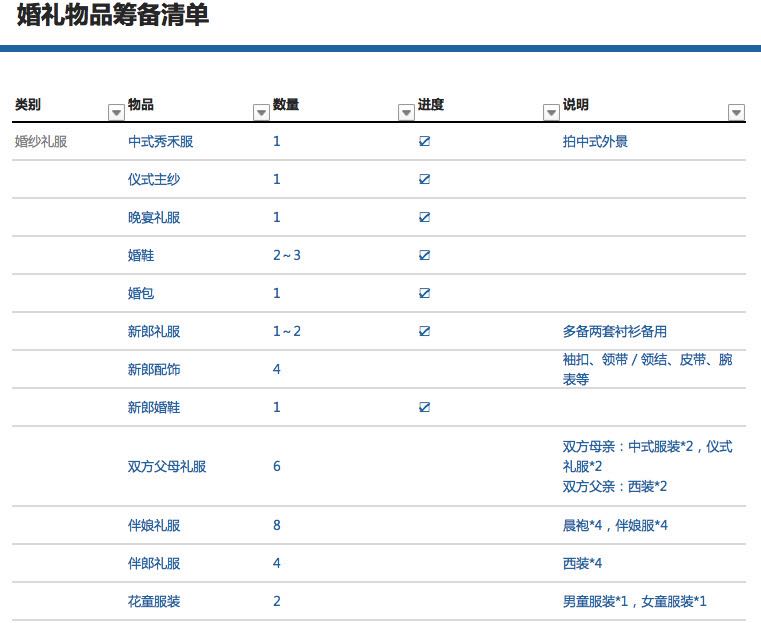Toggle the progress checkbox for 新郎婚鞋
761x623 pixels.
(x=424, y=407)
